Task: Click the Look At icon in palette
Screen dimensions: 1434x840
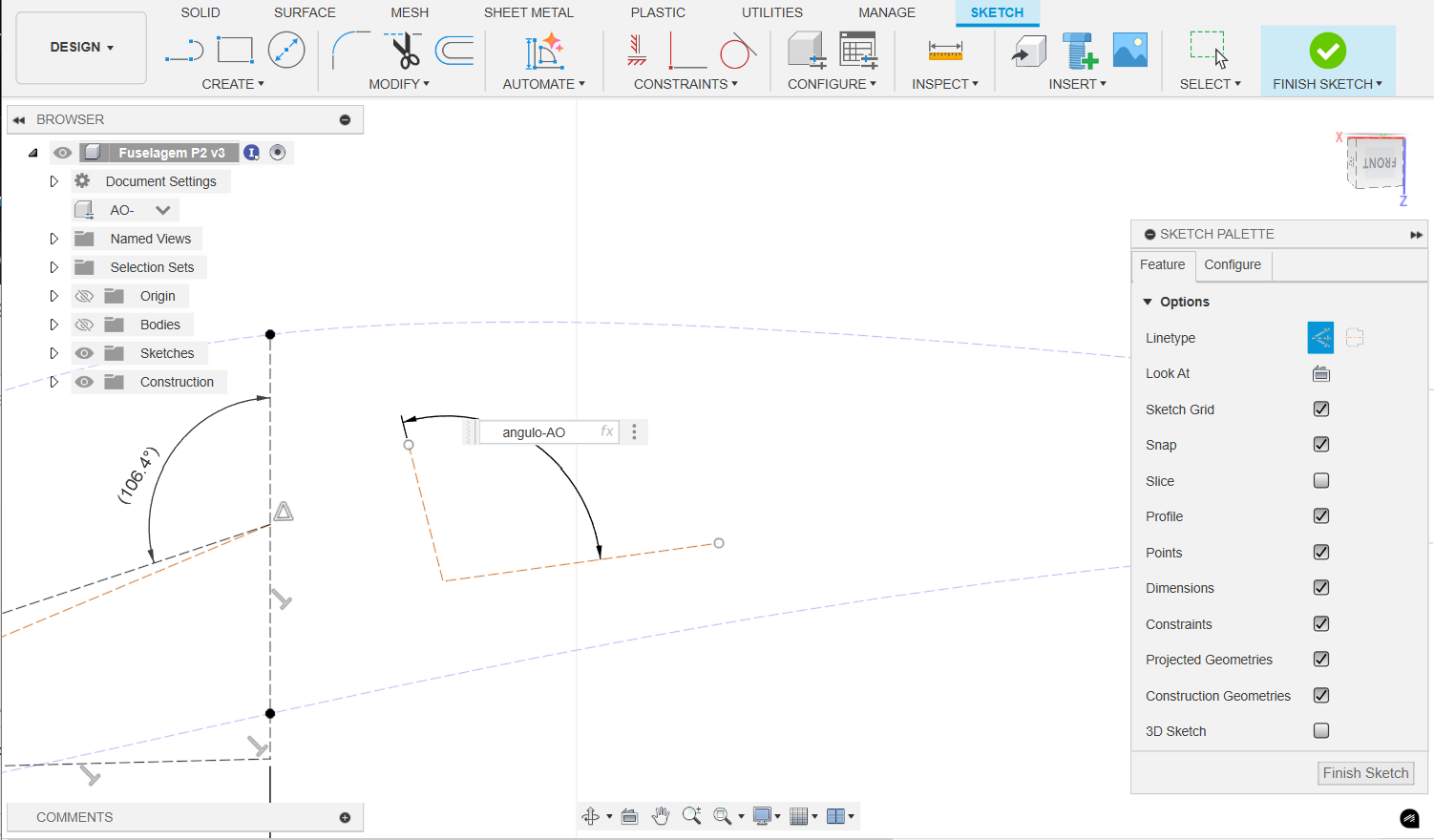Action: 1320,374
